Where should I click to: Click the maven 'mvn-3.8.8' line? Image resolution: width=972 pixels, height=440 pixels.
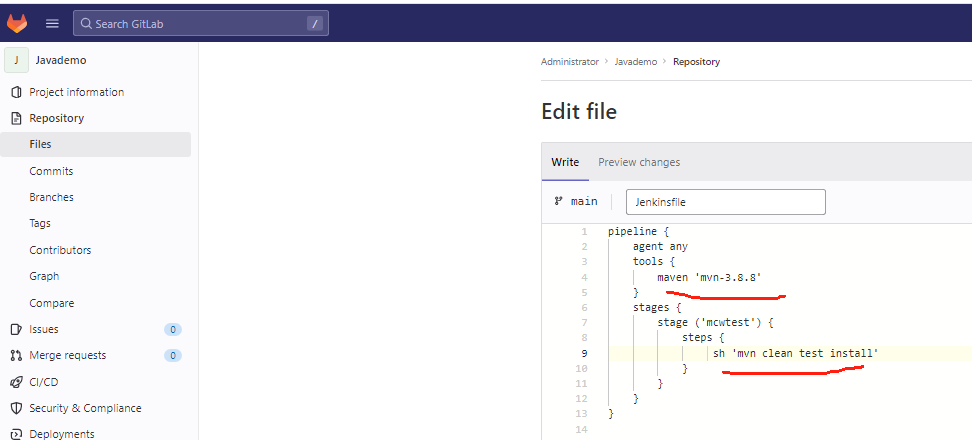(709, 277)
